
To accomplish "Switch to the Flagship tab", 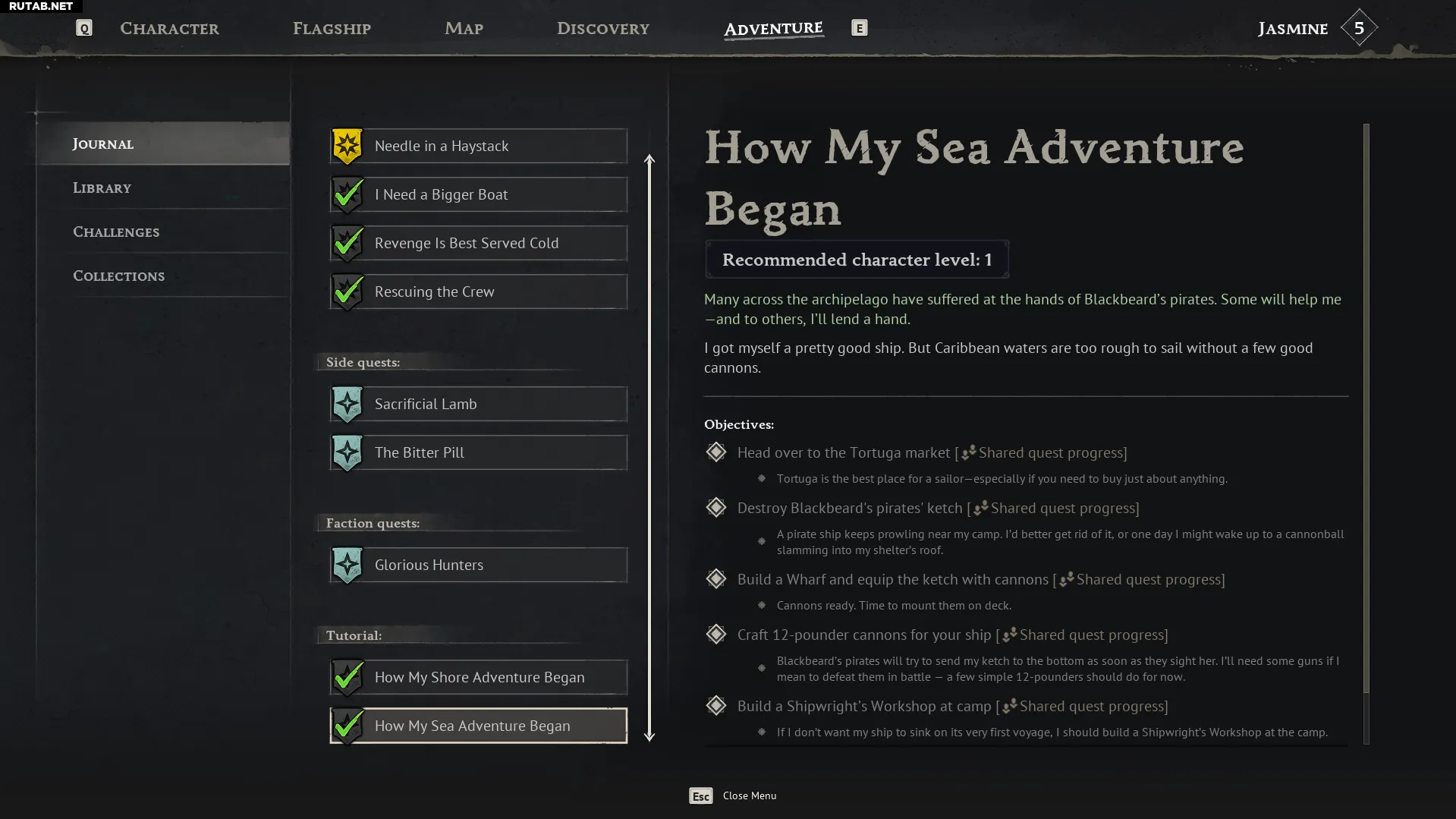I will pyautogui.click(x=332, y=29).
